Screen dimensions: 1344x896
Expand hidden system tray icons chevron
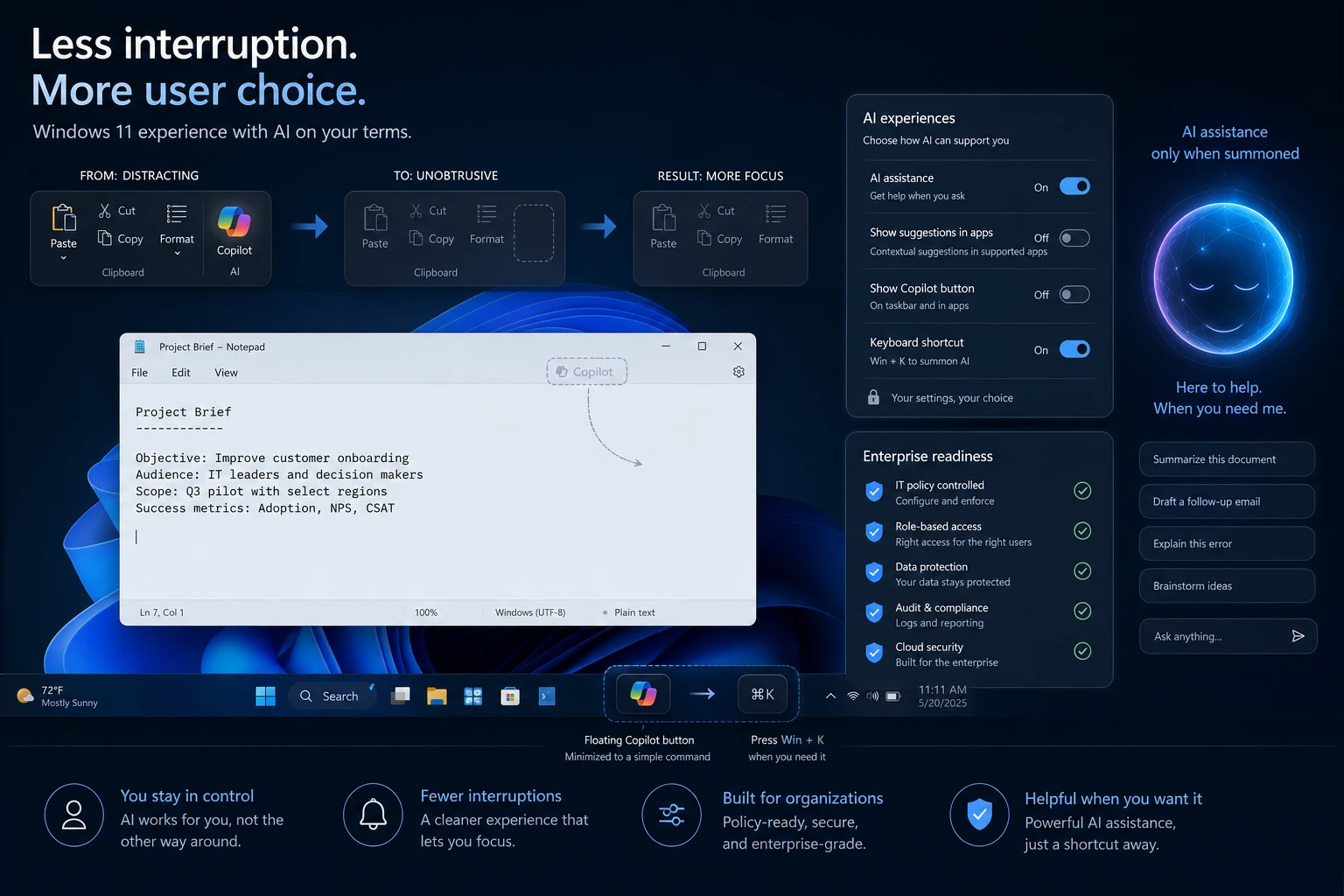point(830,696)
